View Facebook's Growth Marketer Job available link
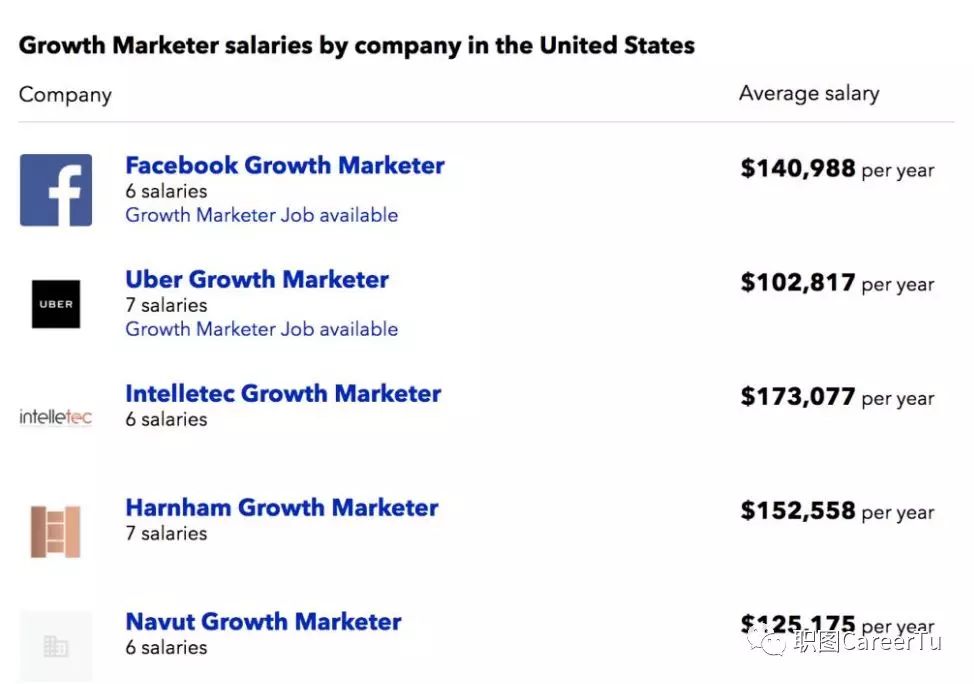 [x=261, y=215]
